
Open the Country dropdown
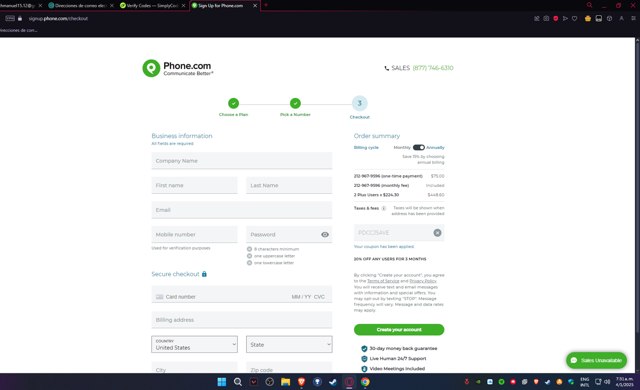194,344
